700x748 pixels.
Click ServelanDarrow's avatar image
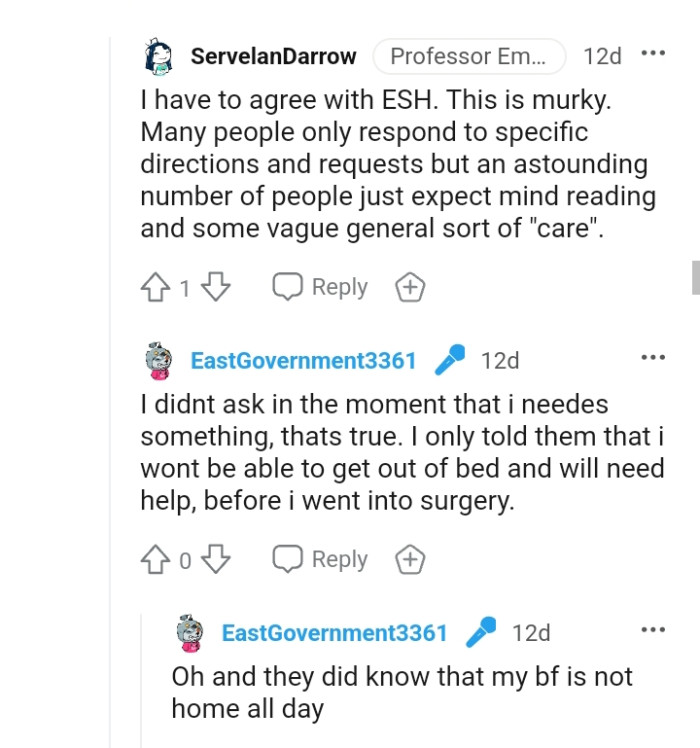pyautogui.click(x=158, y=57)
